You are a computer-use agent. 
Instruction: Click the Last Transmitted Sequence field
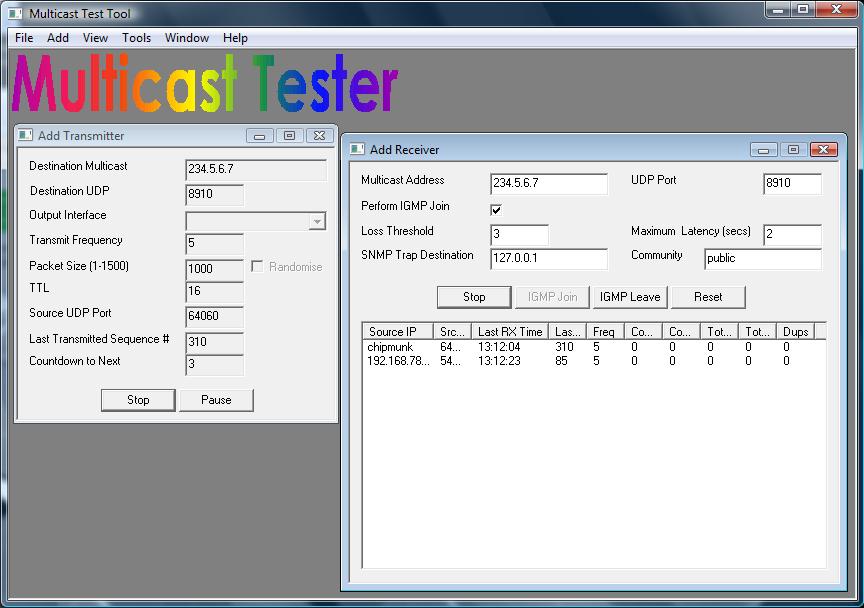[x=215, y=342]
